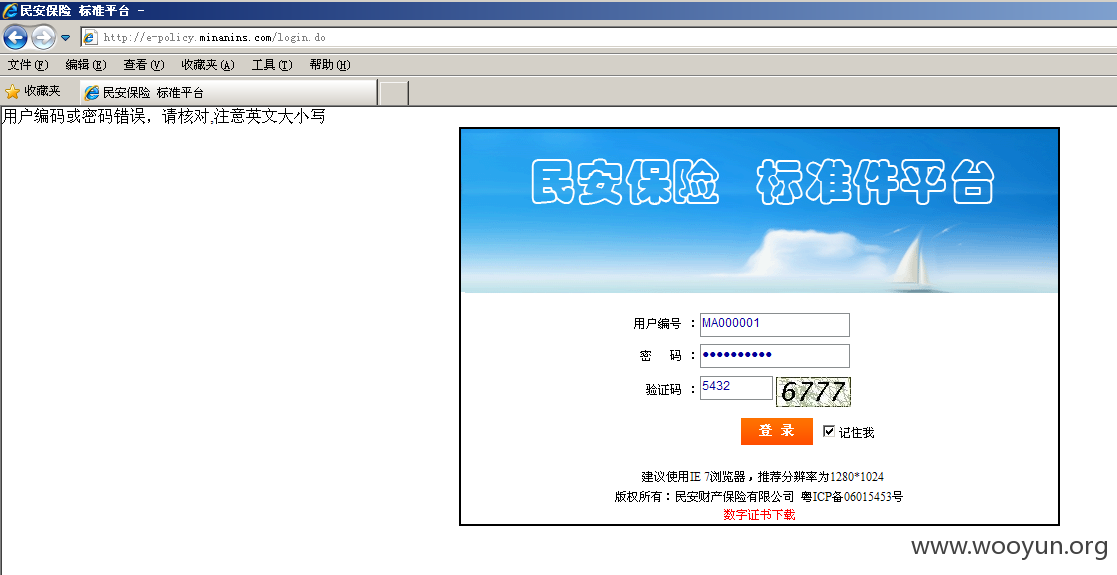Click the 收藏夹 favorites star button
The width and height of the screenshot is (1117, 575).
(x=33, y=91)
